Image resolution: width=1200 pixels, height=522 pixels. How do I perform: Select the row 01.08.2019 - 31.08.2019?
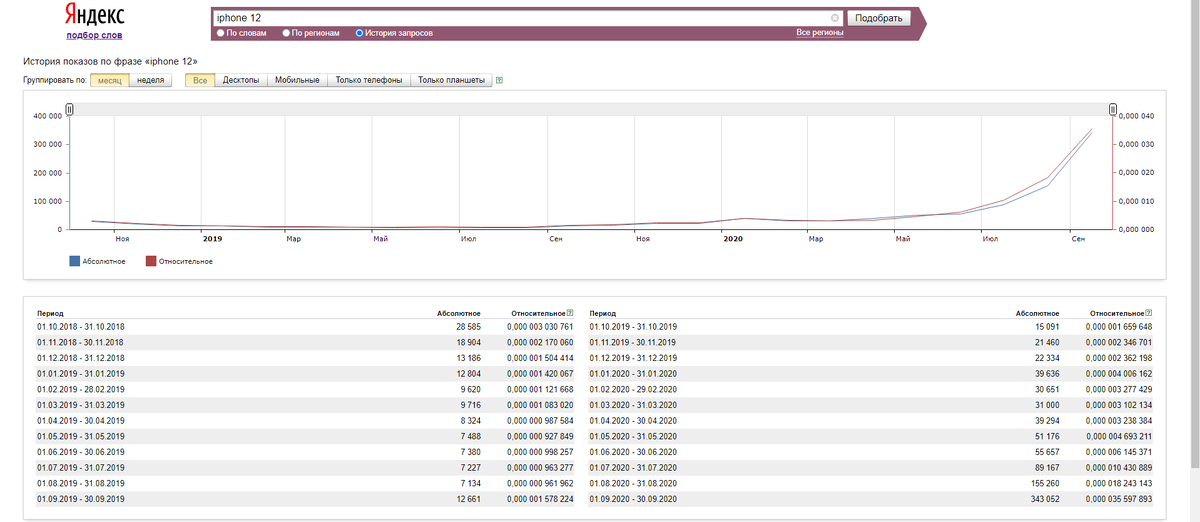pos(305,483)
